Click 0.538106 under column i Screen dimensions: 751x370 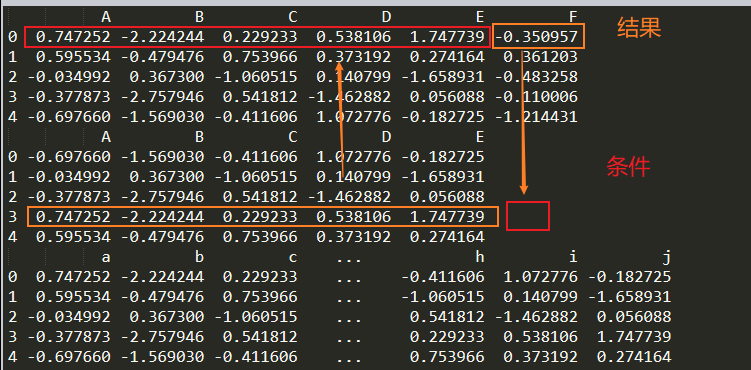point(541,336)
